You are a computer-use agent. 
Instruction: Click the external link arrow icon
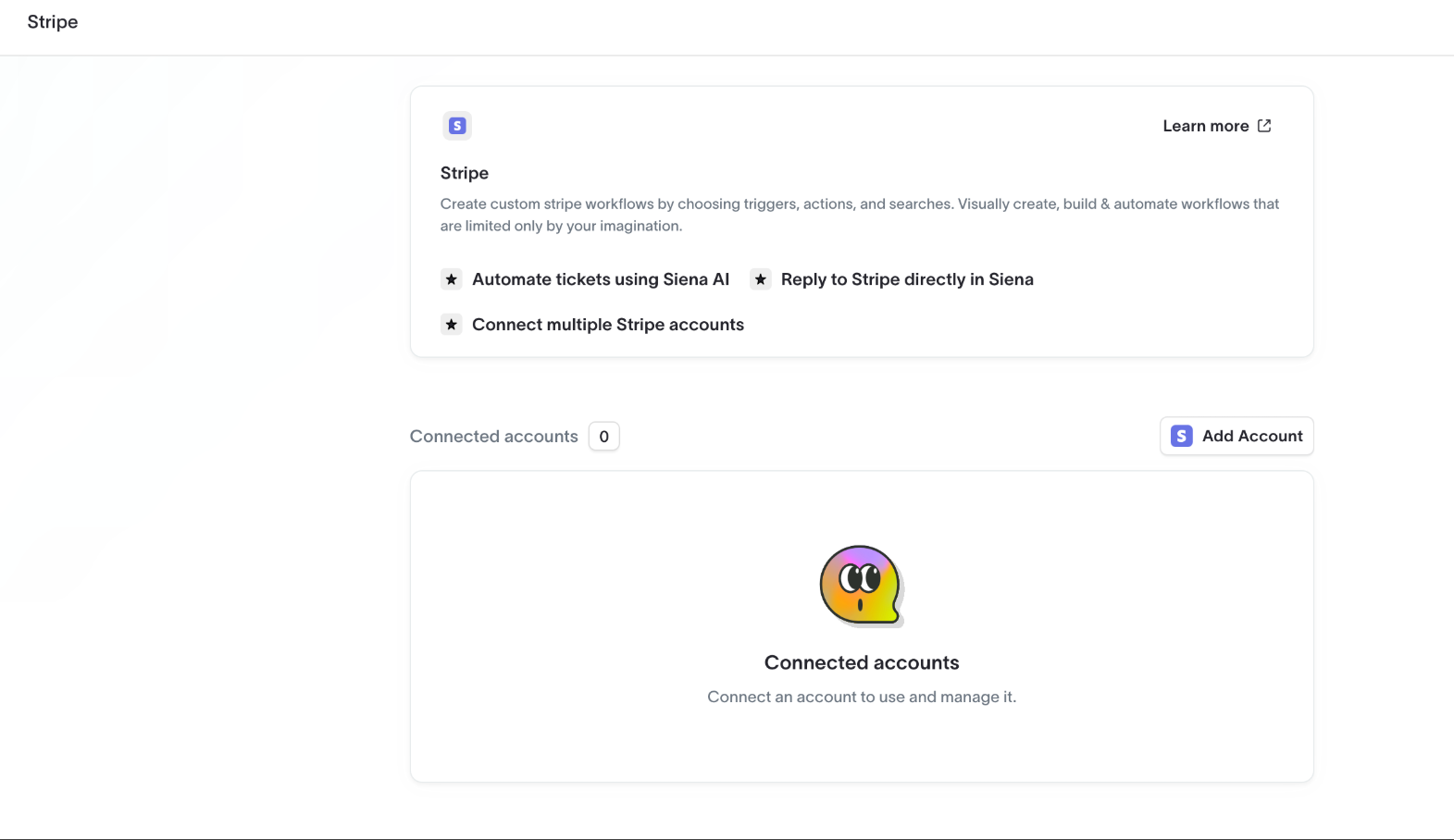tap(1264, 126)
